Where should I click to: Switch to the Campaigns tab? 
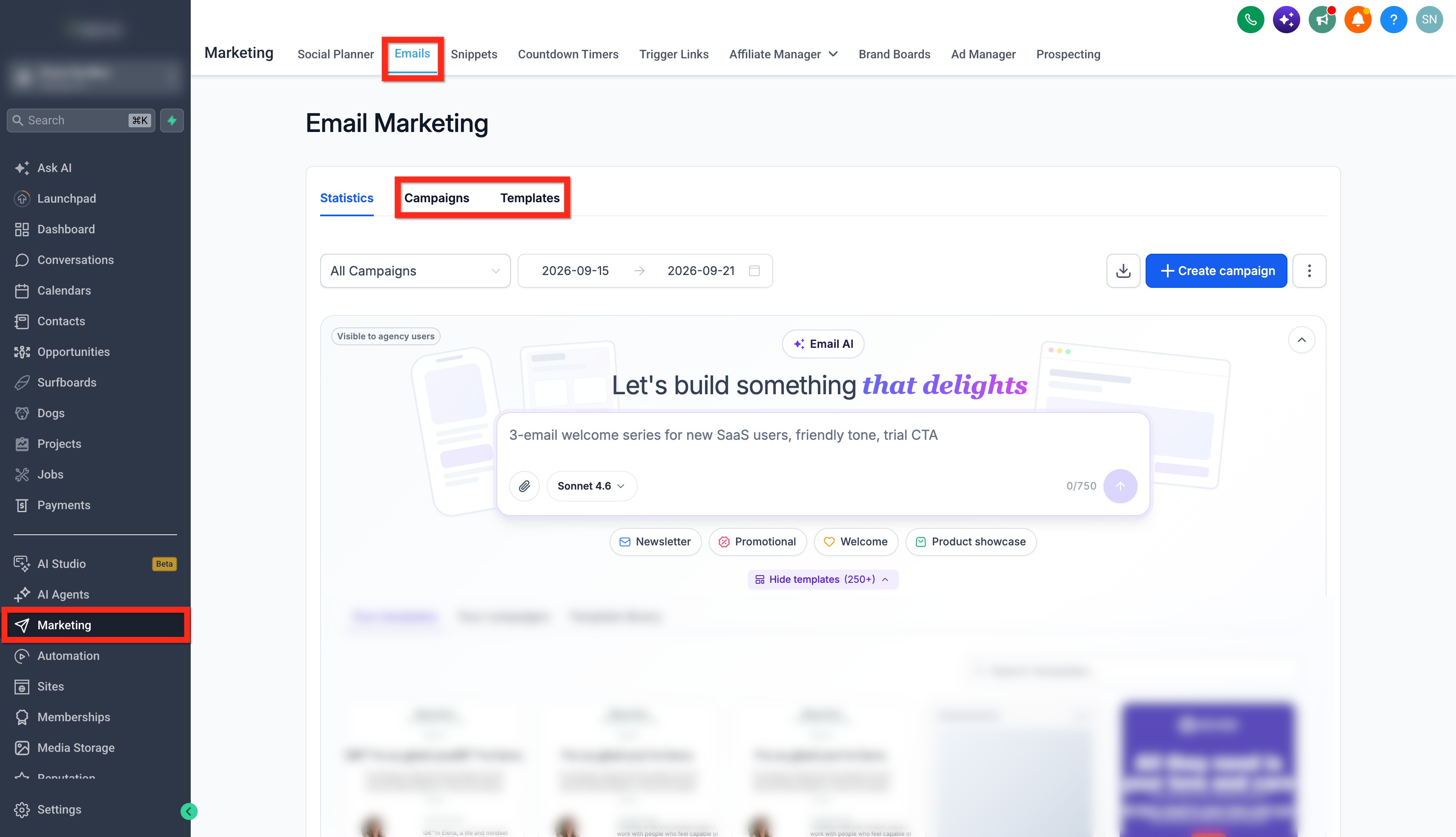(436, 198)
